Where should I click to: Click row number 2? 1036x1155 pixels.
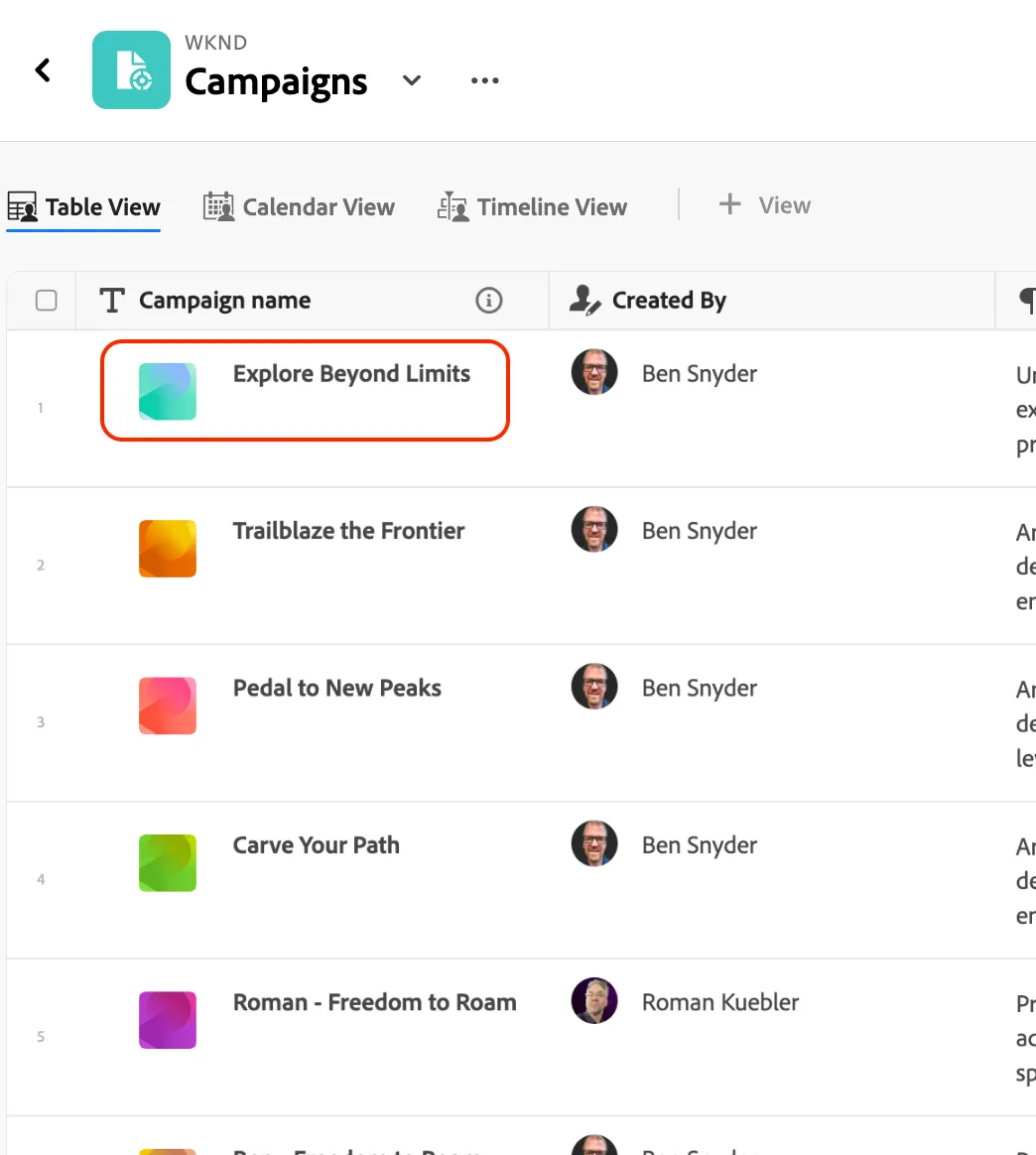(41, 565)
